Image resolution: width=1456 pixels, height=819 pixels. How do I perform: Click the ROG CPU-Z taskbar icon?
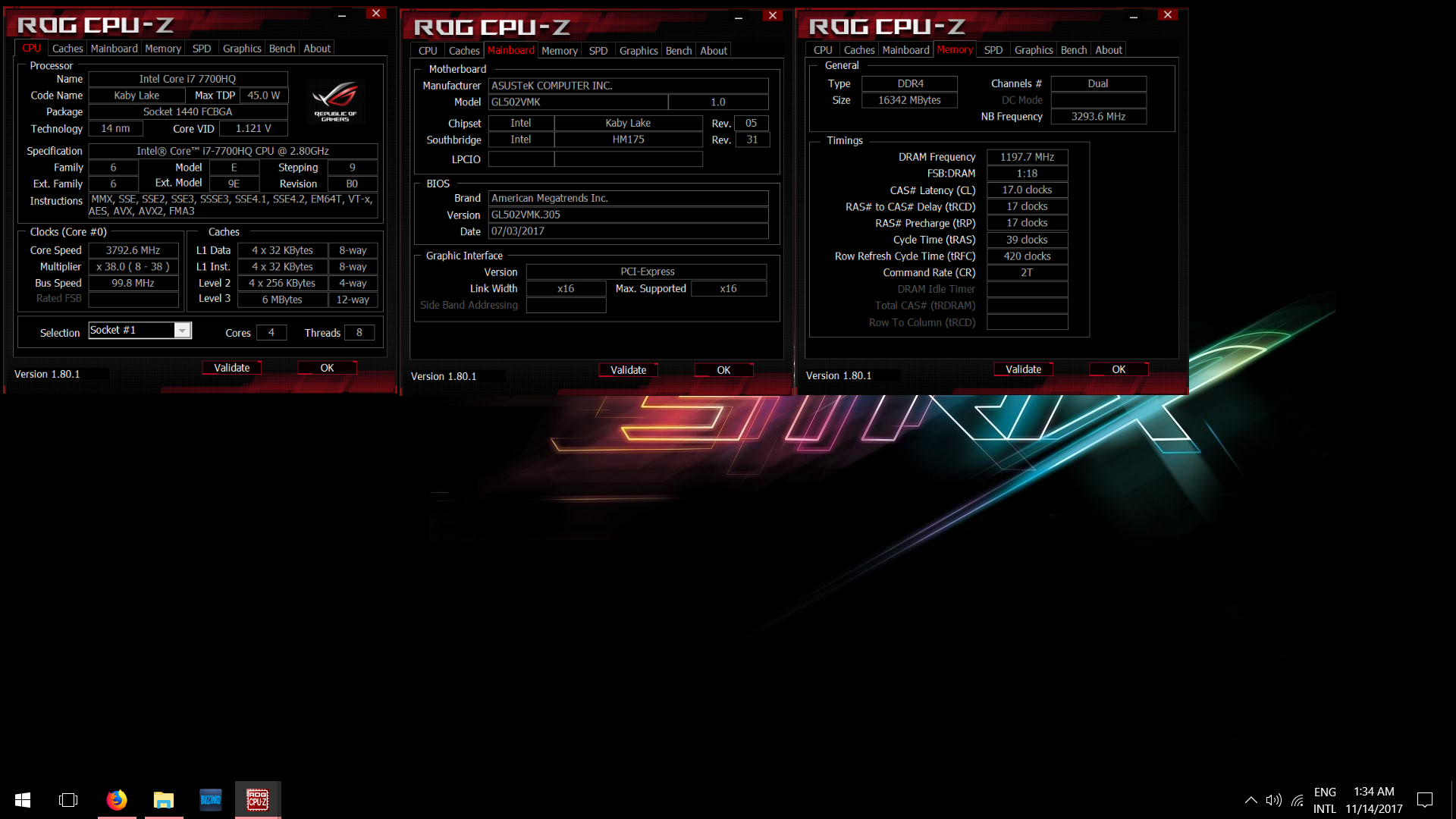coord(258,800)
